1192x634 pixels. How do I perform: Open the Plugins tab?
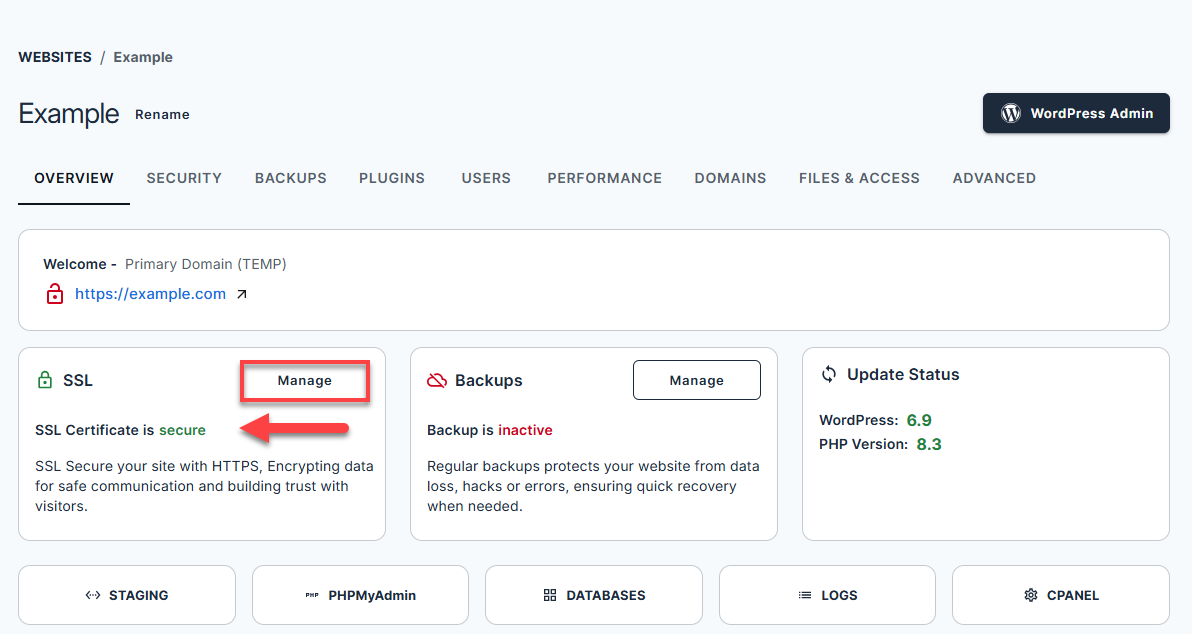coord(392,178)
